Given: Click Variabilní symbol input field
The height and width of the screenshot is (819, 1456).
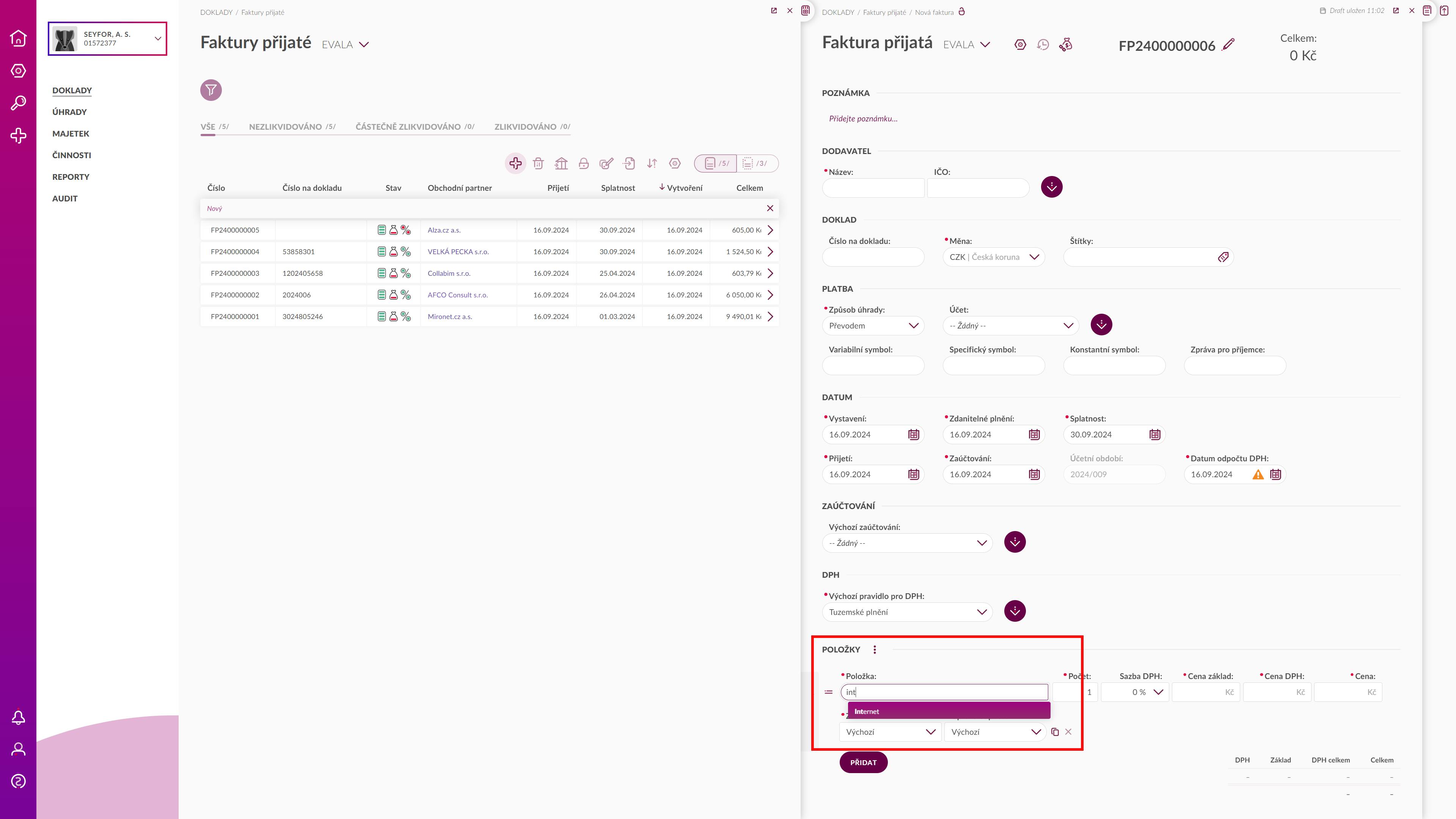Looking at the screenshot, I should point(873,366).
